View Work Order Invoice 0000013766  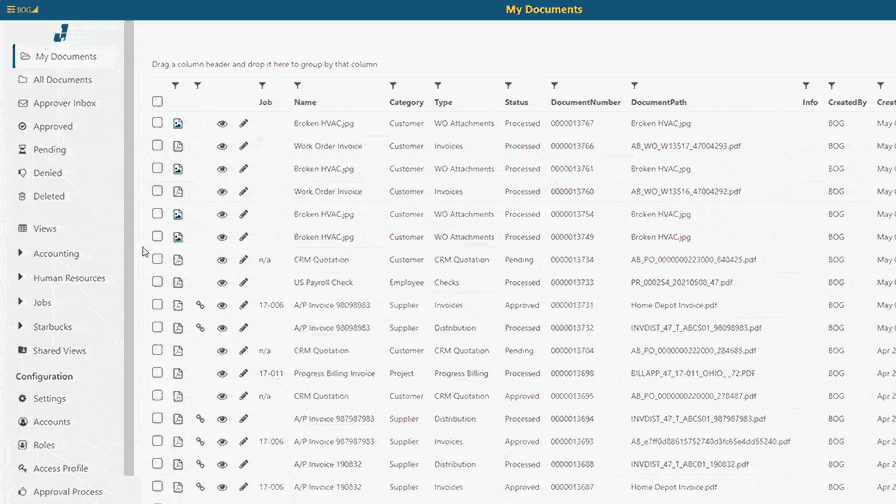(x=222, y=146)
